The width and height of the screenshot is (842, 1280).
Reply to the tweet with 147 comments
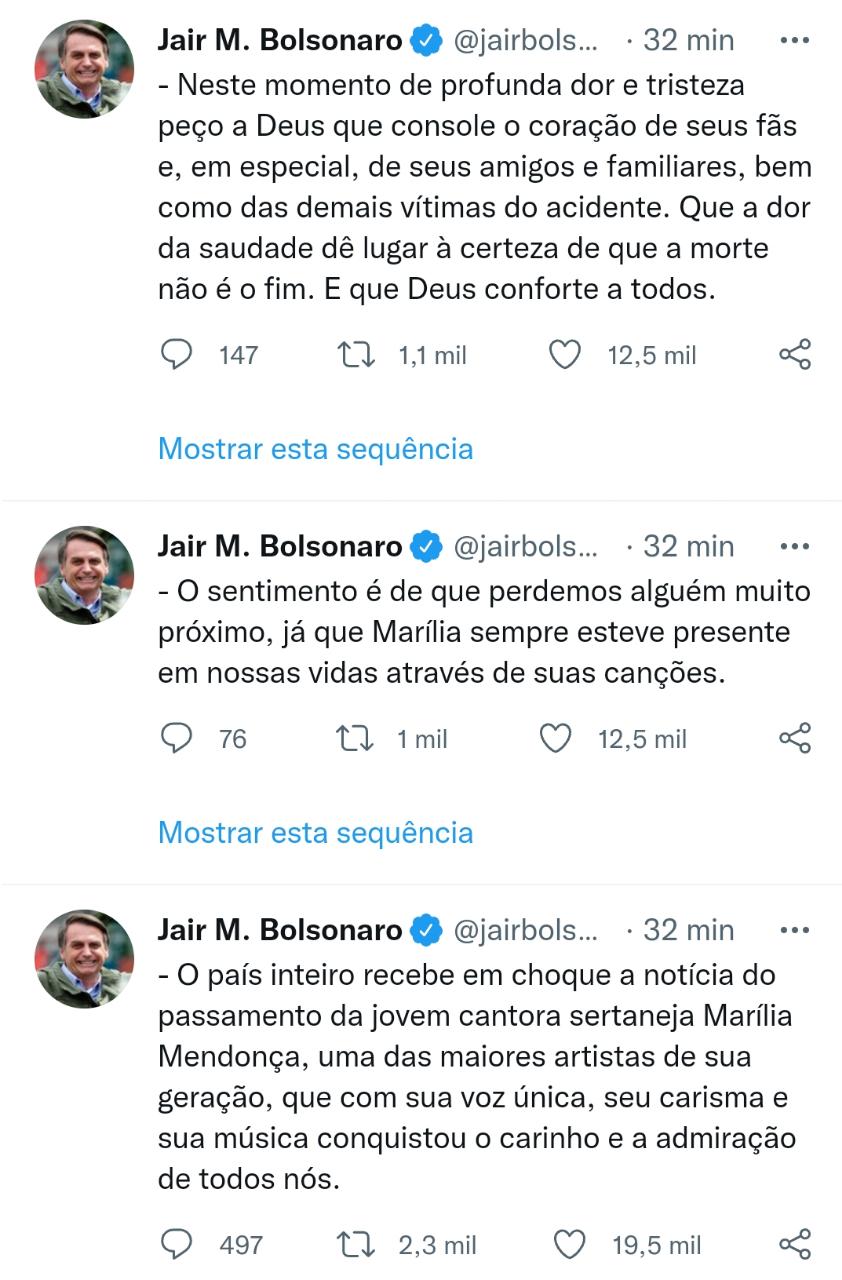coord(177,355)
